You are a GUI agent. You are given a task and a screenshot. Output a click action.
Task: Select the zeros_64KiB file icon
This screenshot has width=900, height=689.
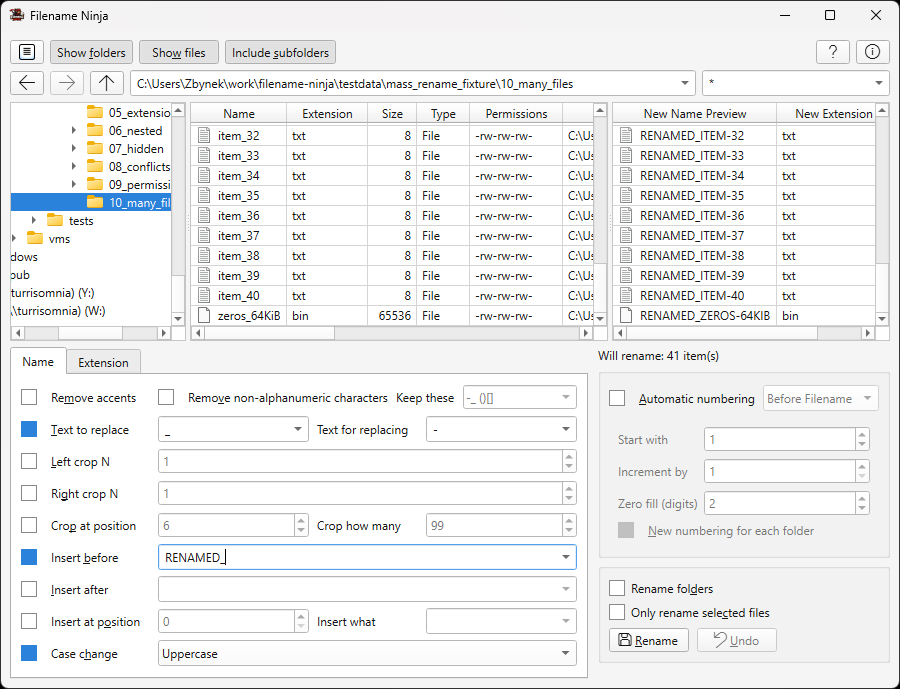(204, 316)
